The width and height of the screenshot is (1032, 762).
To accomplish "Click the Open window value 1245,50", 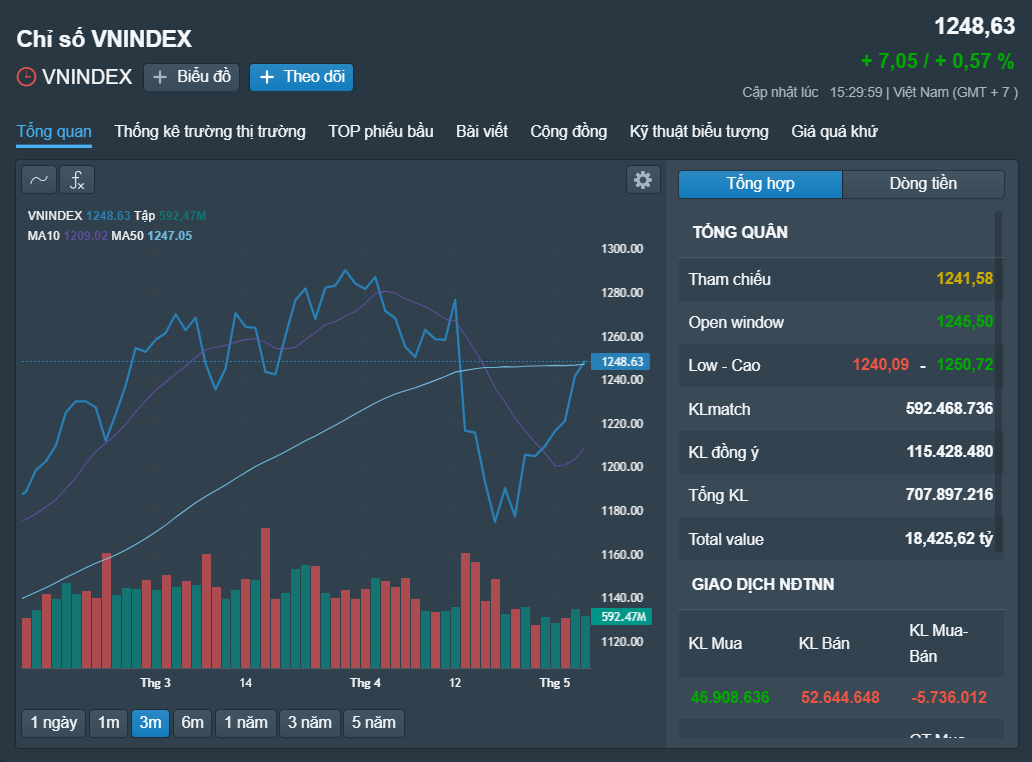I will click(x=965, y=322).
